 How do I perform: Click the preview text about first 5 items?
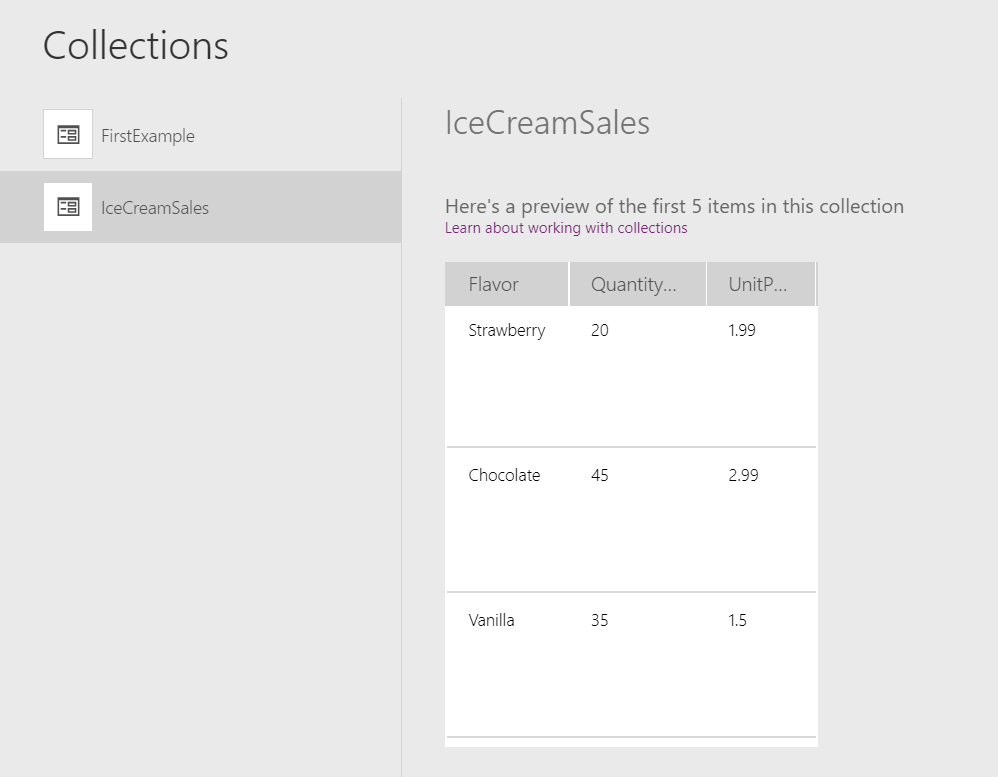tap(674, 206)
